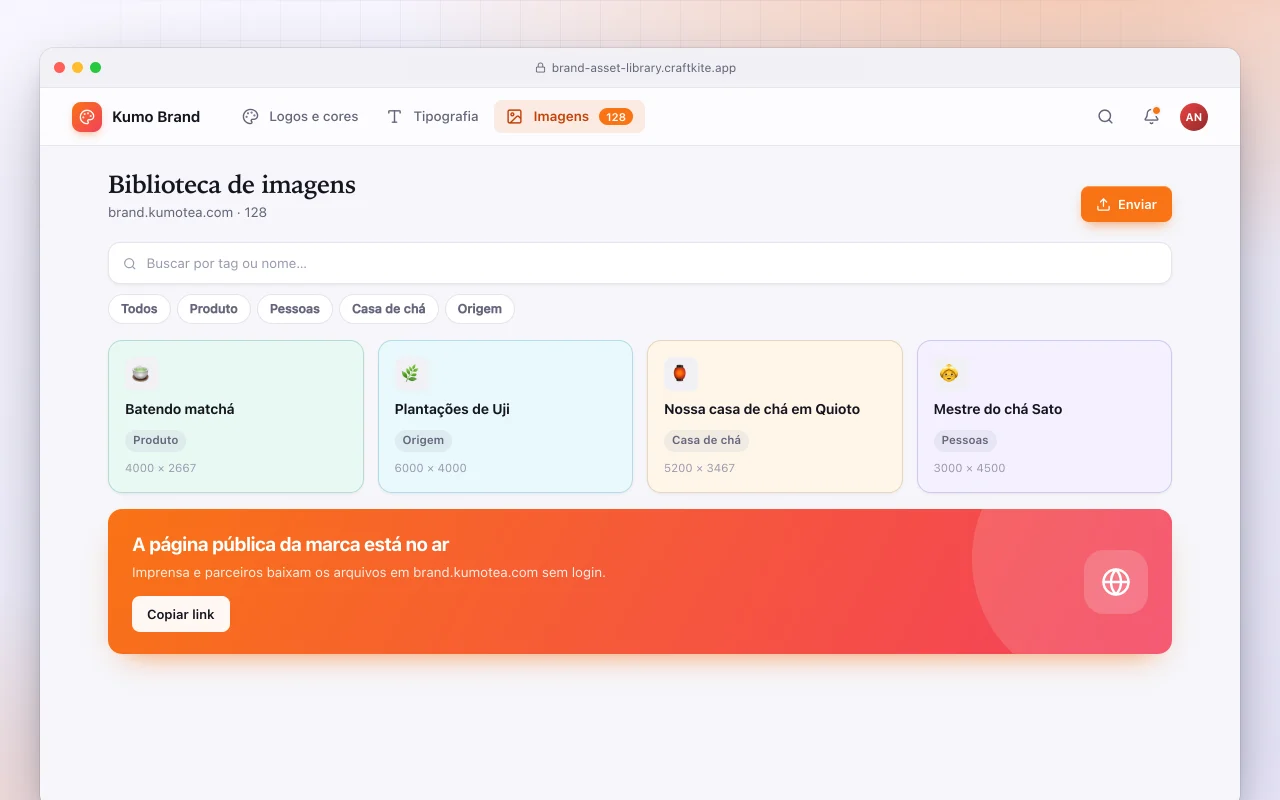This screenshot has width=1280, height=800.
Task: Click the Enviar upload button
Action: tap(1126, 204)
